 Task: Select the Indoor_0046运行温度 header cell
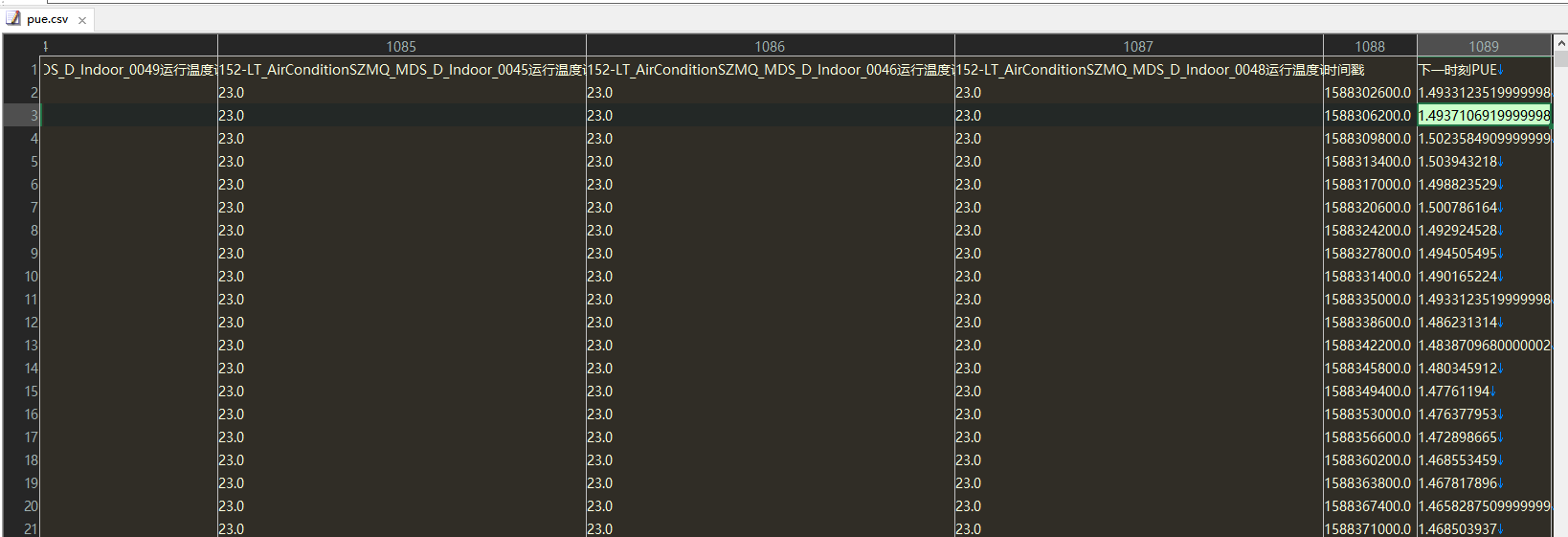pos(770,70)
